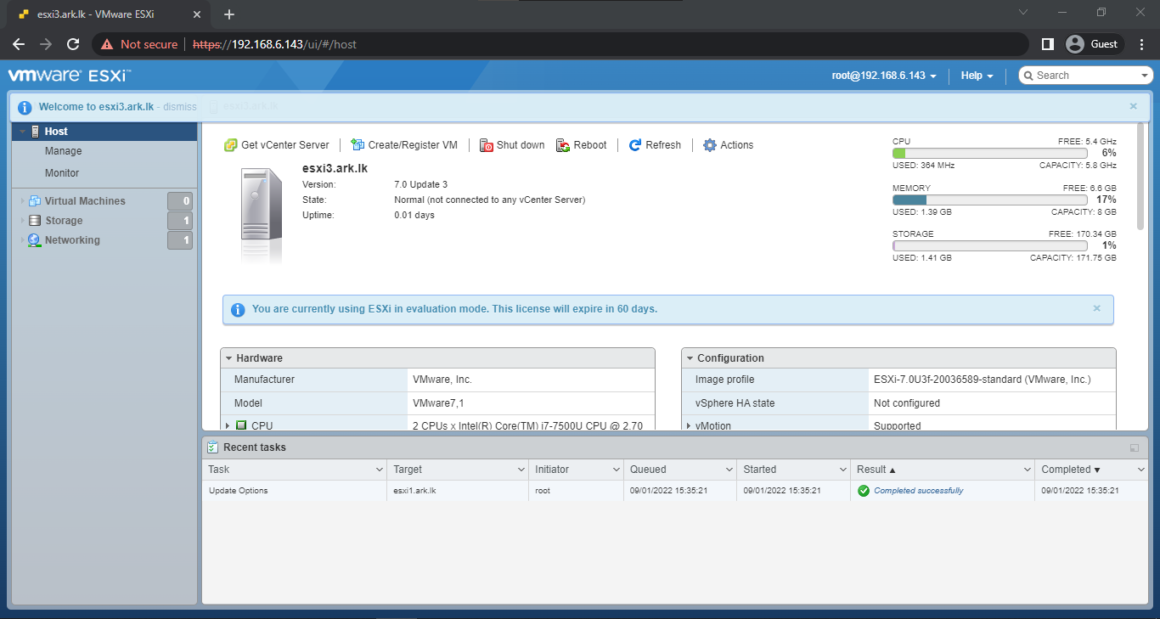Image resolution: width=1160 pixels, height=619 pixels.
Task: Click the Reboot host icon
Action: (561, 144)
